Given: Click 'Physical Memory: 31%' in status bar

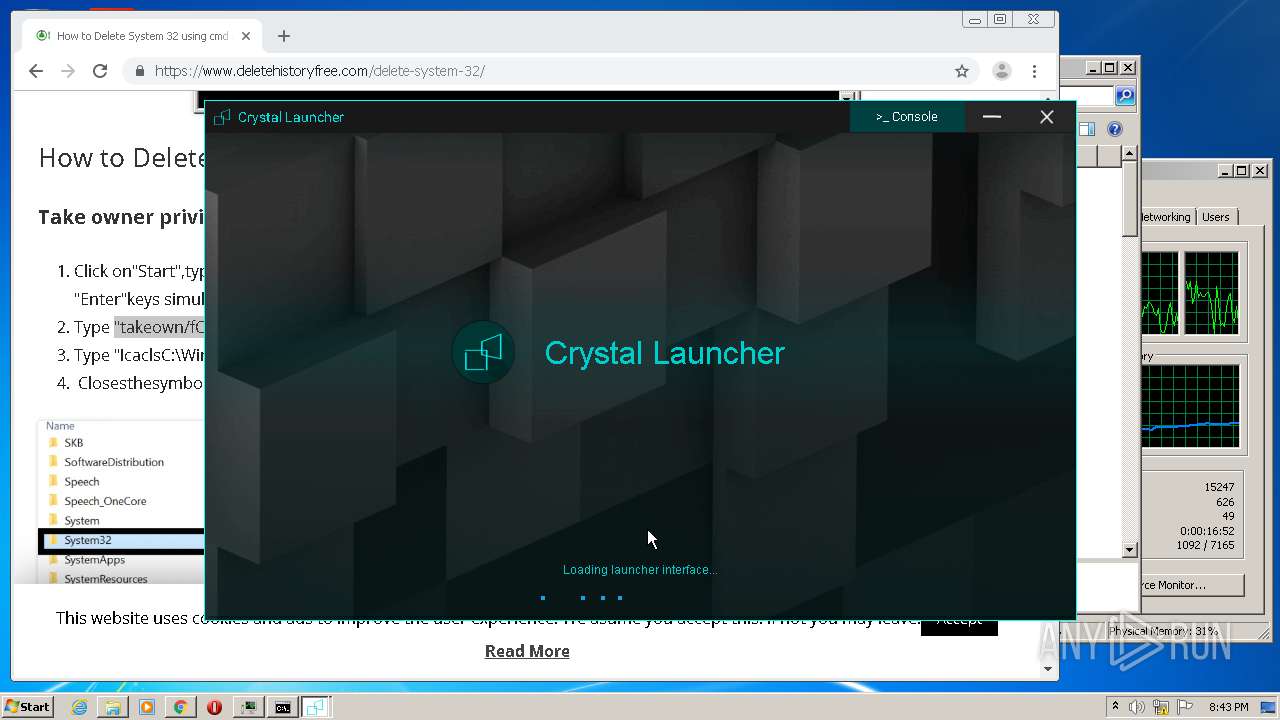Looking at the screenshot, I should click(x=1163, y=632).
